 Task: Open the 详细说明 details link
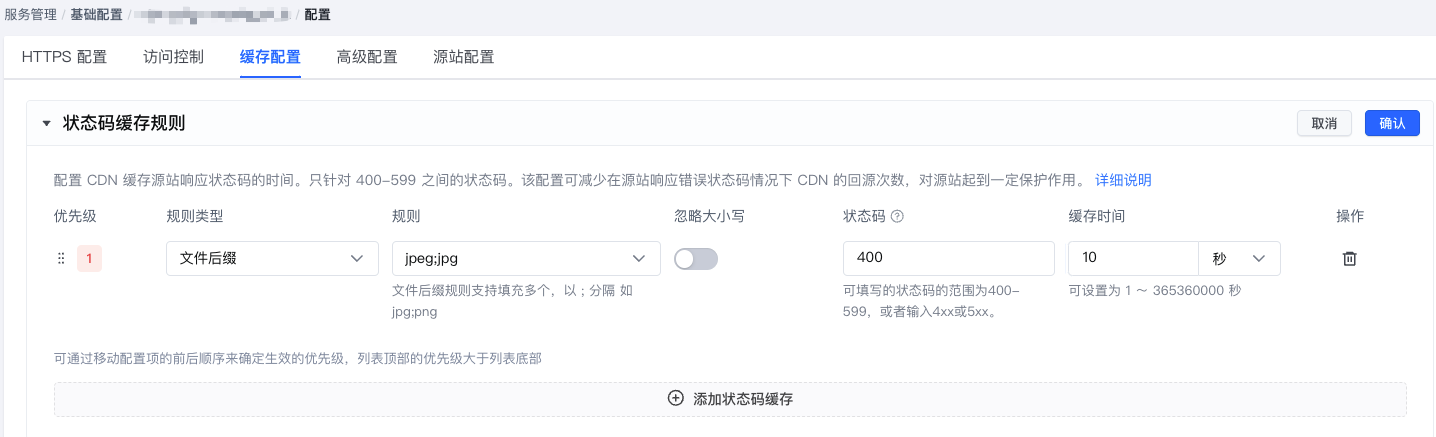tap(1123, 180)
